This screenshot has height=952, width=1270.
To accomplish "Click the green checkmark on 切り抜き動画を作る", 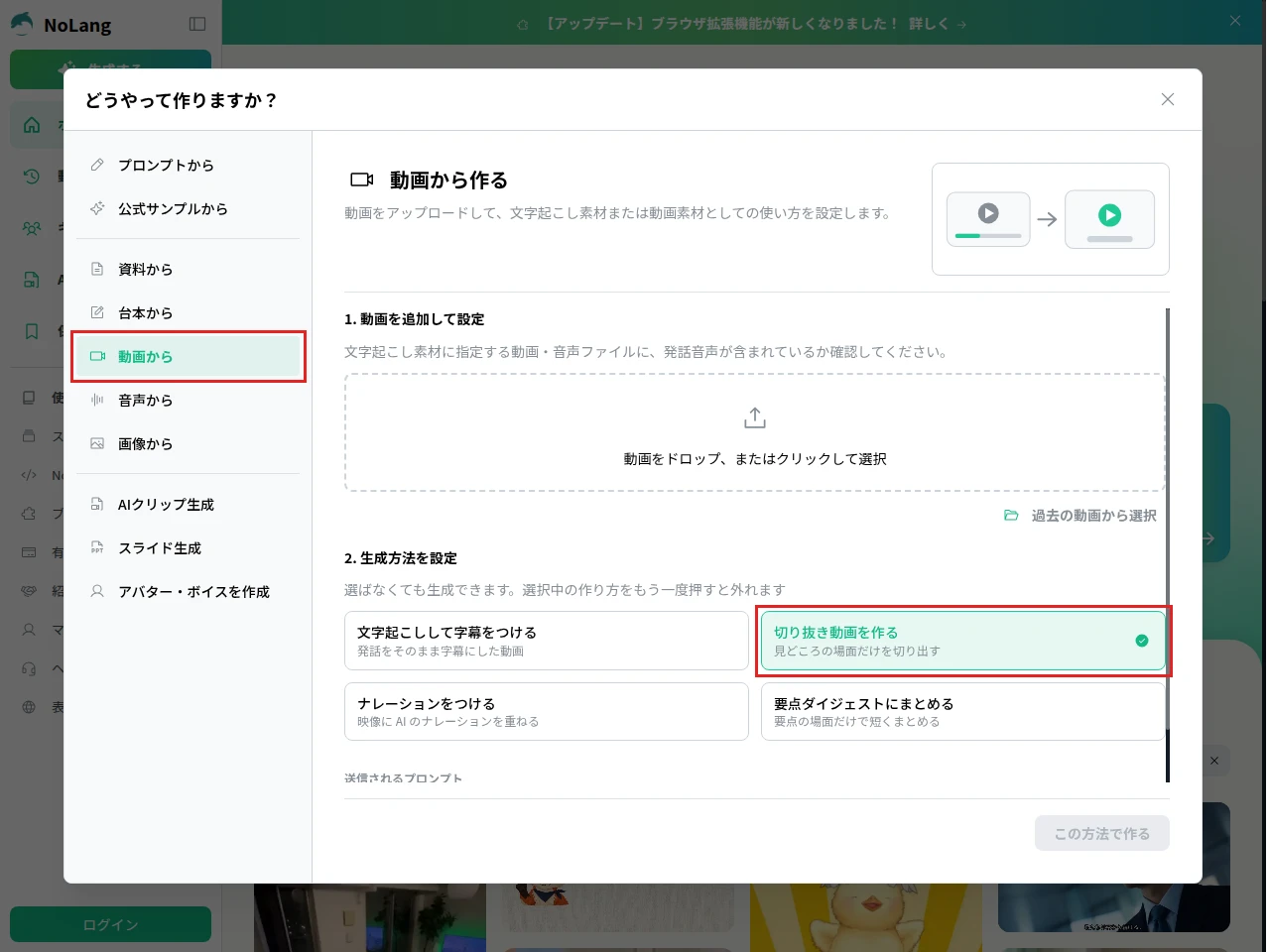I will coord(1142,641).
